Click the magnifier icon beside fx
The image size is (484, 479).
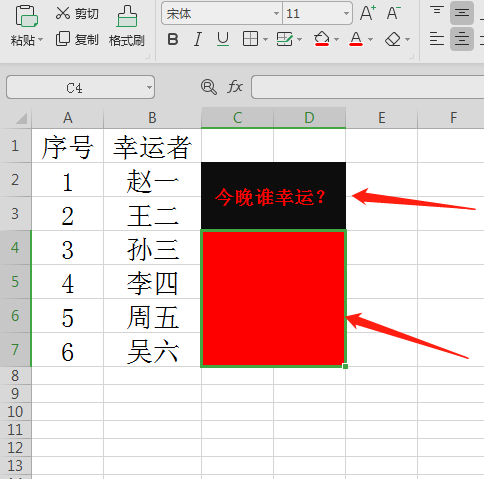(209, 87)
